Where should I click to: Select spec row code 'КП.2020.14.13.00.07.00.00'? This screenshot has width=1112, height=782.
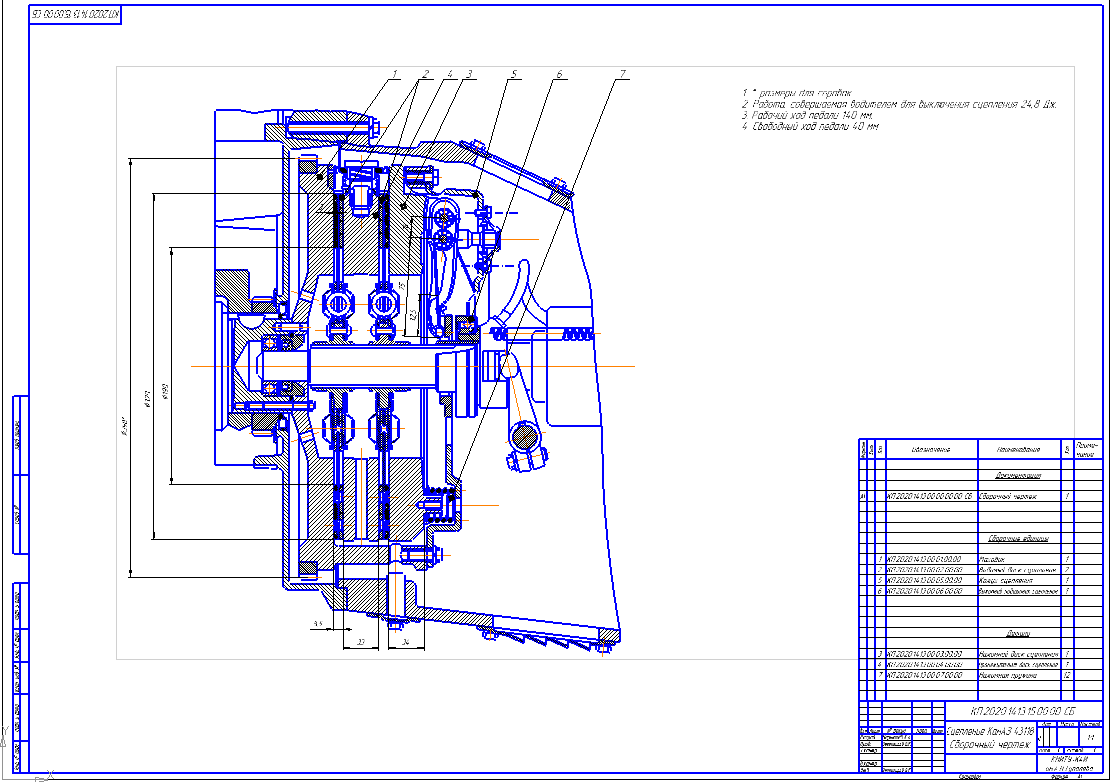(x=924, y=675)
